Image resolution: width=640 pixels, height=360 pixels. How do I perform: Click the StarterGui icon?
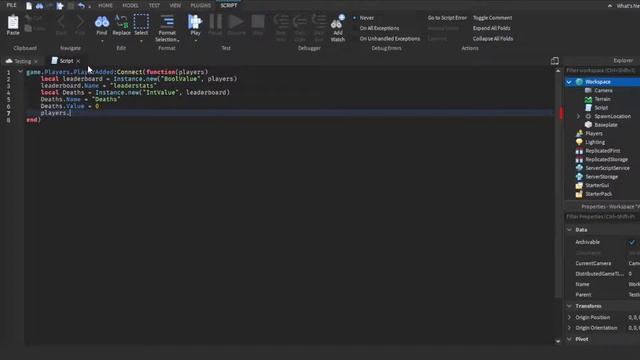click(579, 185)
